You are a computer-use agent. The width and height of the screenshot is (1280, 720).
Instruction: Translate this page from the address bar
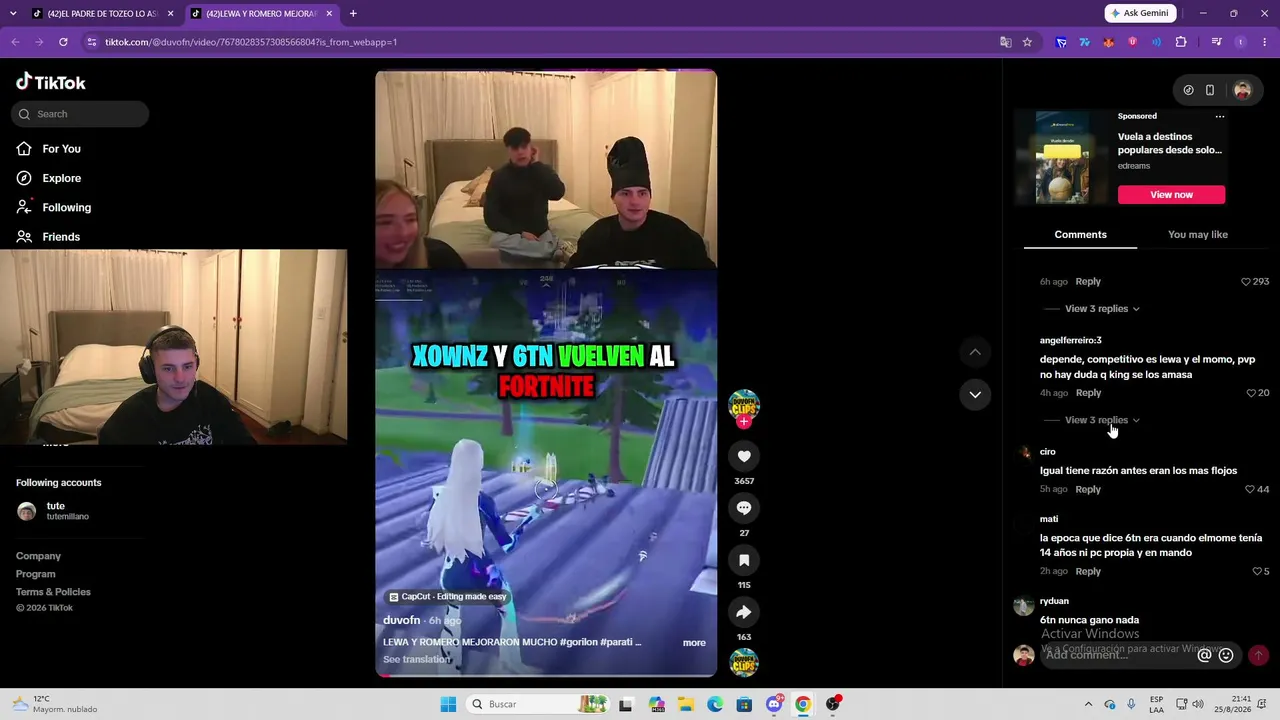(1006, 42)
